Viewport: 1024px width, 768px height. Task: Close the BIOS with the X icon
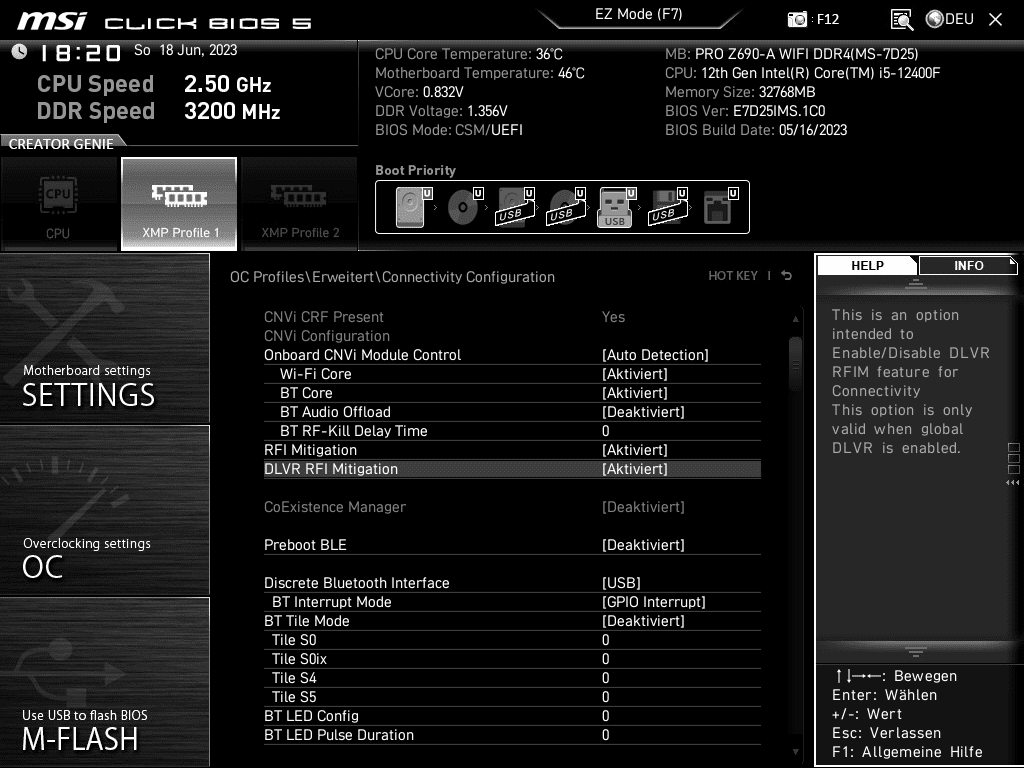(995, 19)
